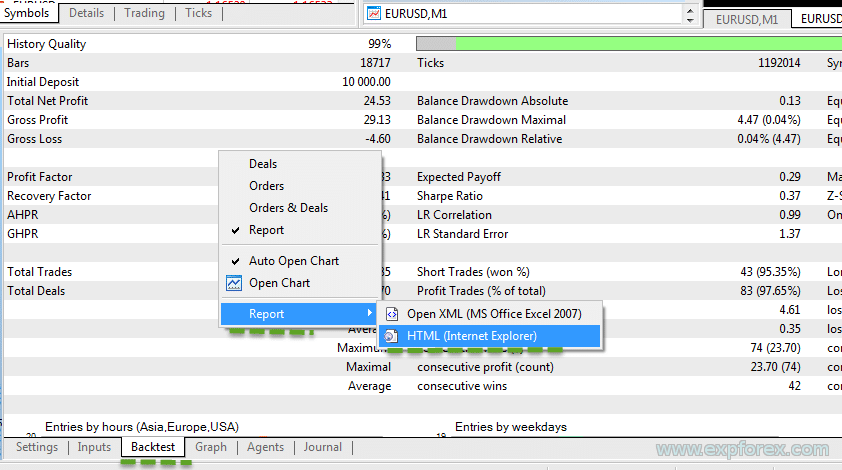Open the Journal tab
The image size is (842, 470).
point(323,447)
